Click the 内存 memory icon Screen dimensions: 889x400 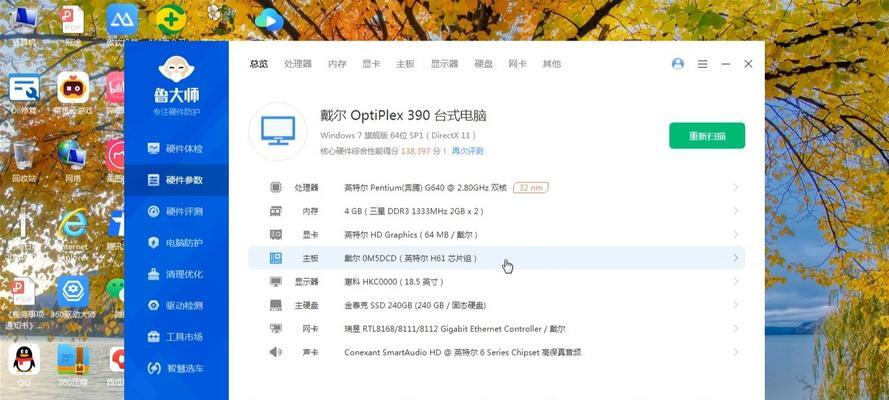pos(276,211)
